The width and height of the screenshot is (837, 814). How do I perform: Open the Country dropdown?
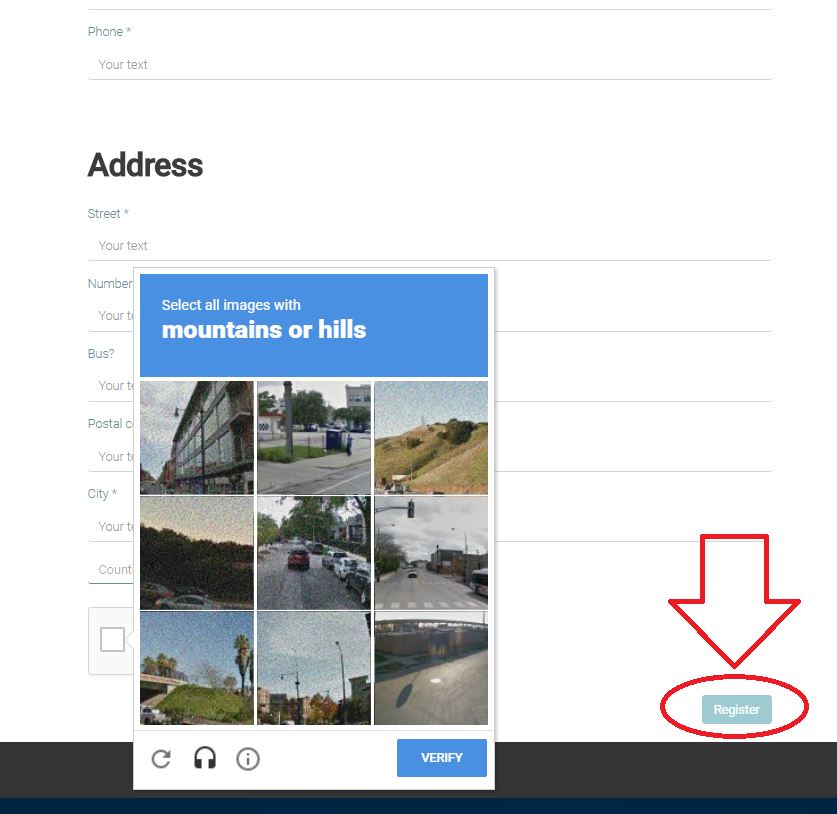click(x=112, y=570)
